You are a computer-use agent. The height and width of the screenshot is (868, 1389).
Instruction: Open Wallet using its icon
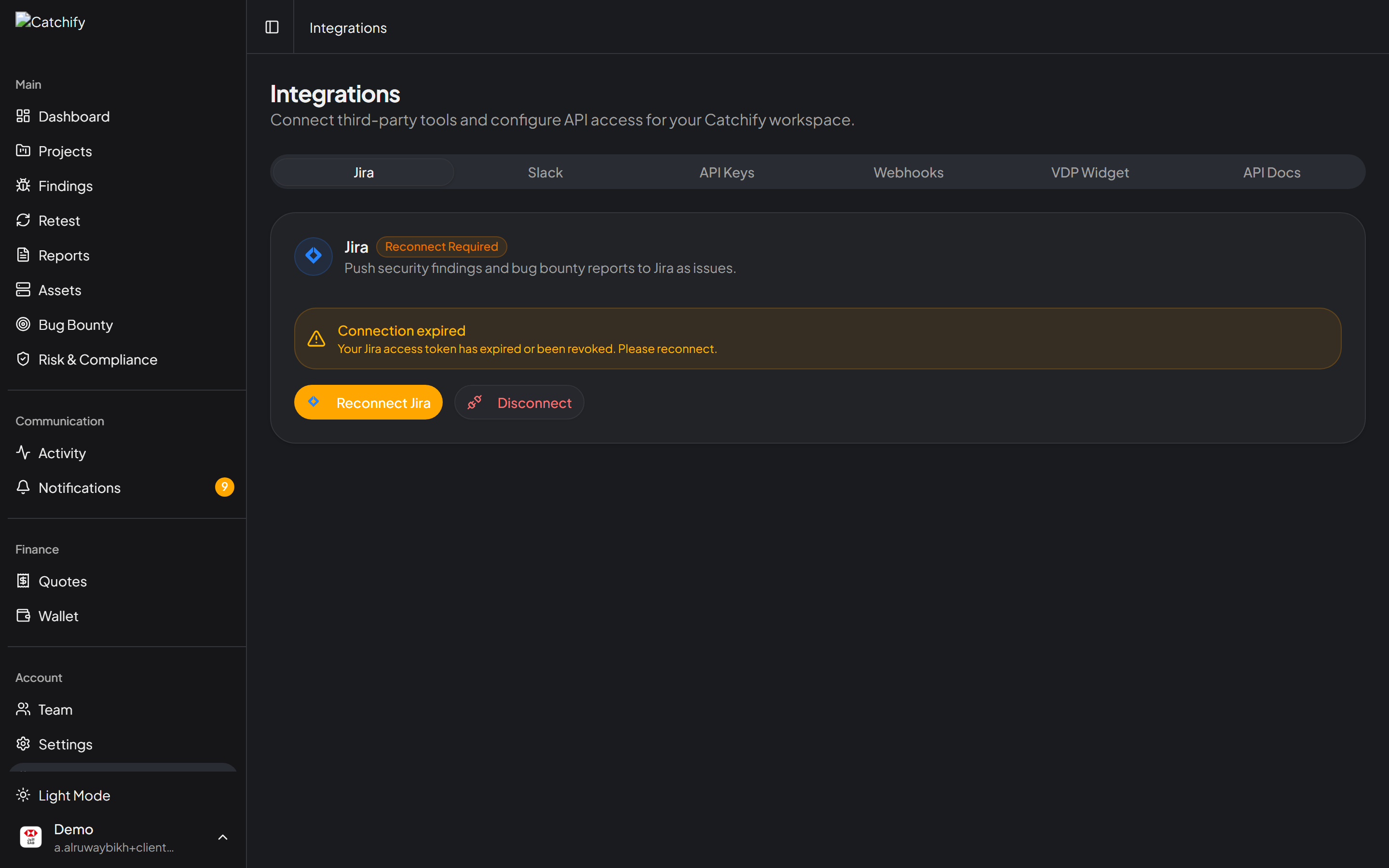point(23,615)
